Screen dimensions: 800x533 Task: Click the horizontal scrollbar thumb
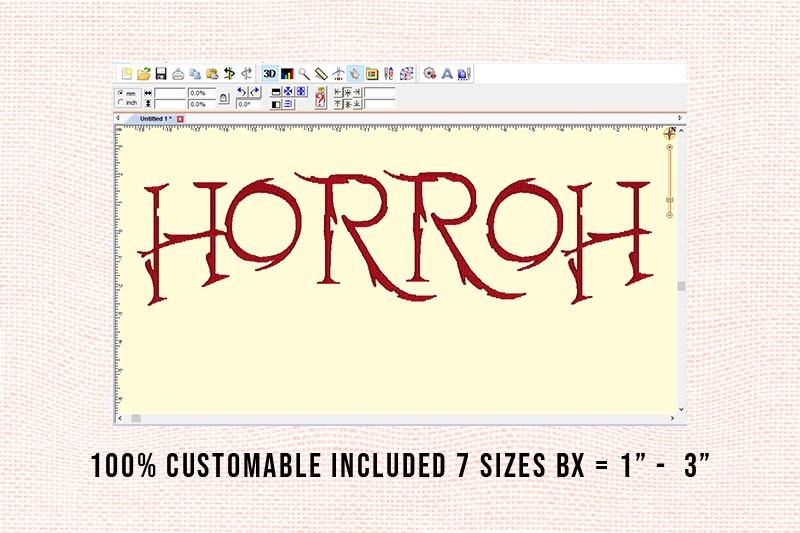pos(136,418)
